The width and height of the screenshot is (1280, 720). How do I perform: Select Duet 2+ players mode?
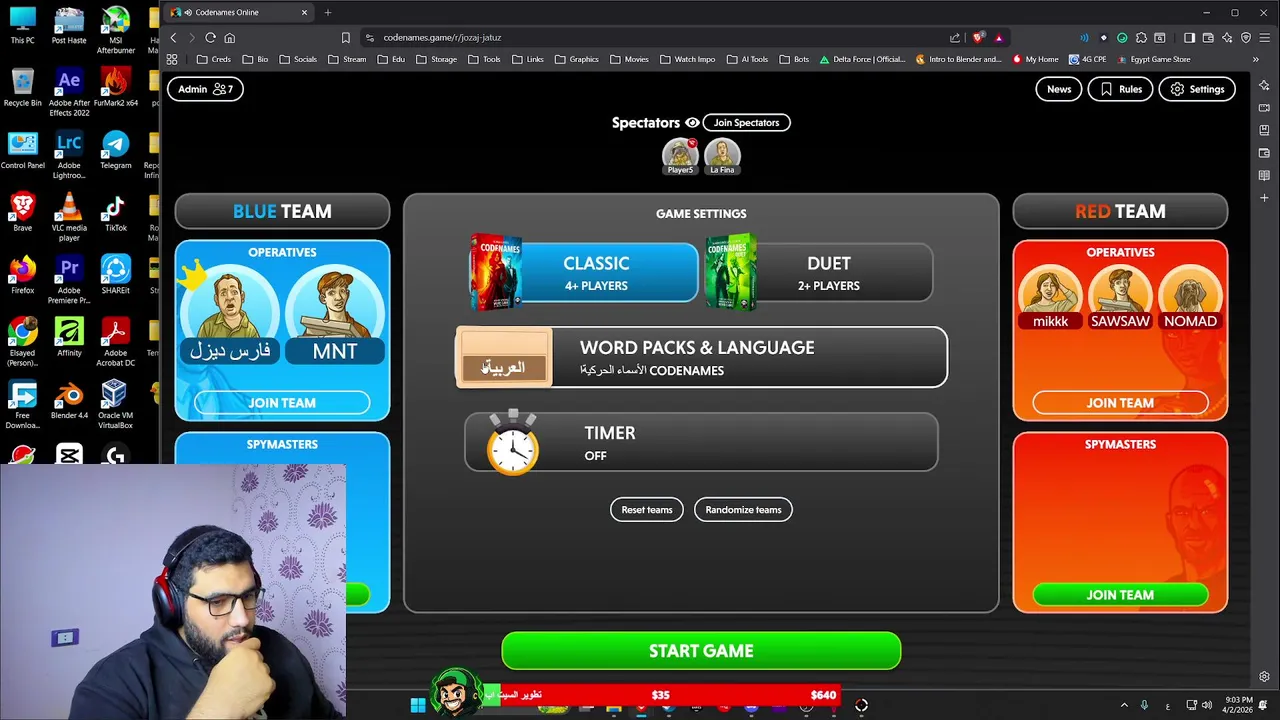click(819, 272)
